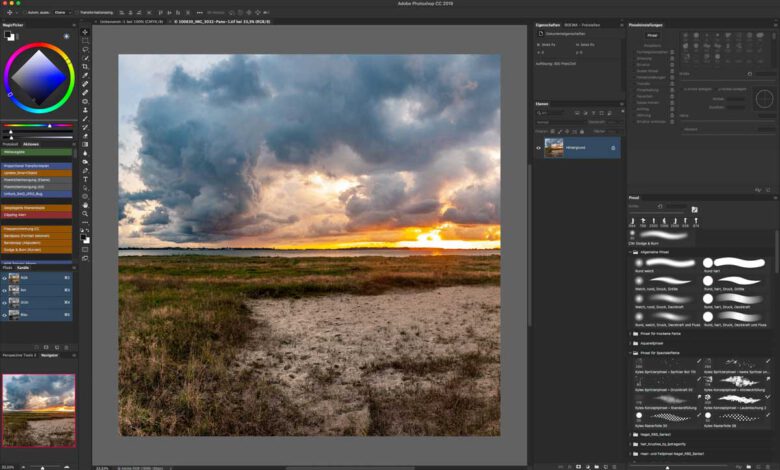Collapse the Pinsel für Spezialeffekte folder
Image resolution: width=780 pixels, height=470 pixels.
(631, 353)
